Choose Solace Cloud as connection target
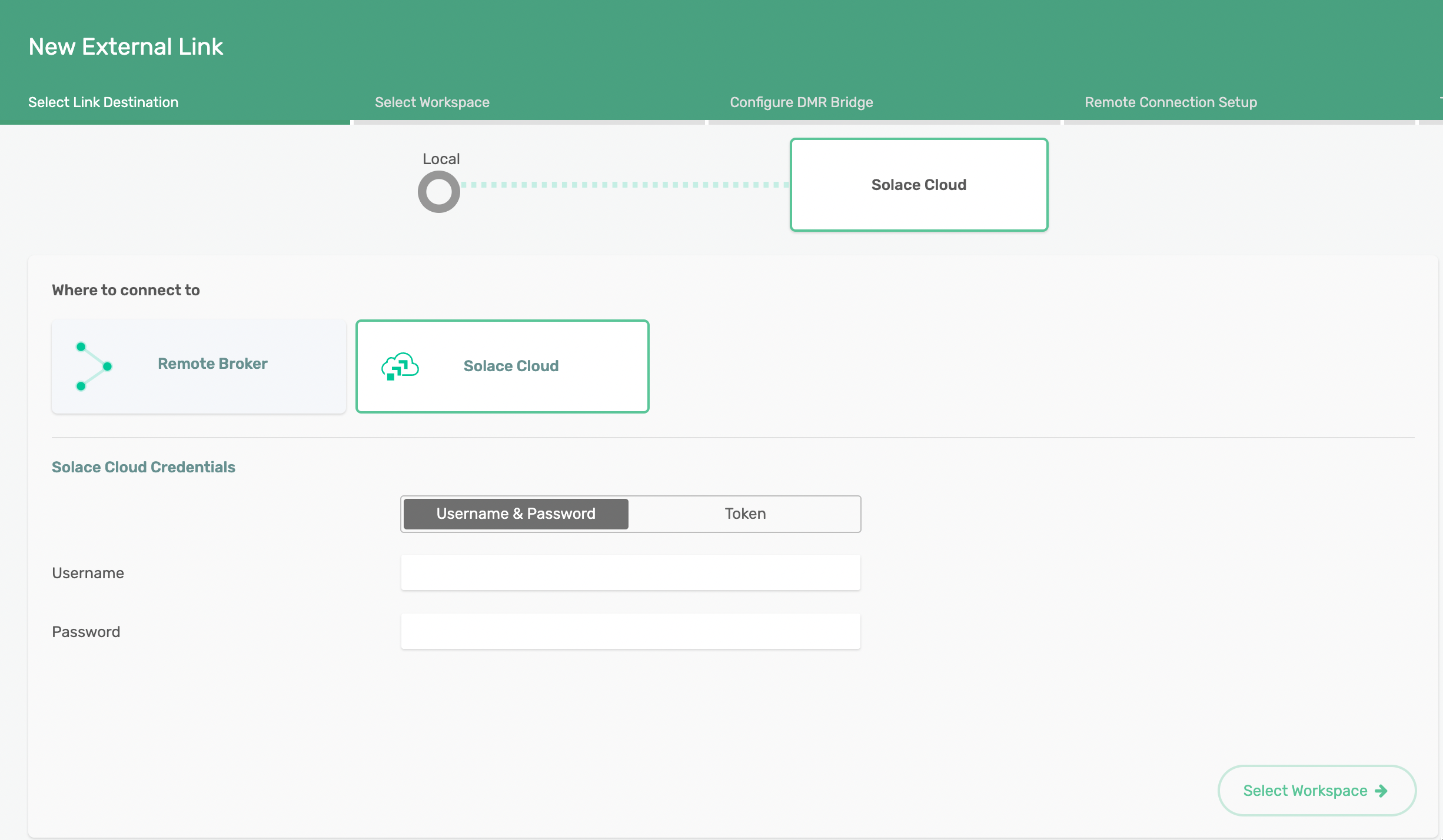The image size is (1443, 840). point(501,366)
